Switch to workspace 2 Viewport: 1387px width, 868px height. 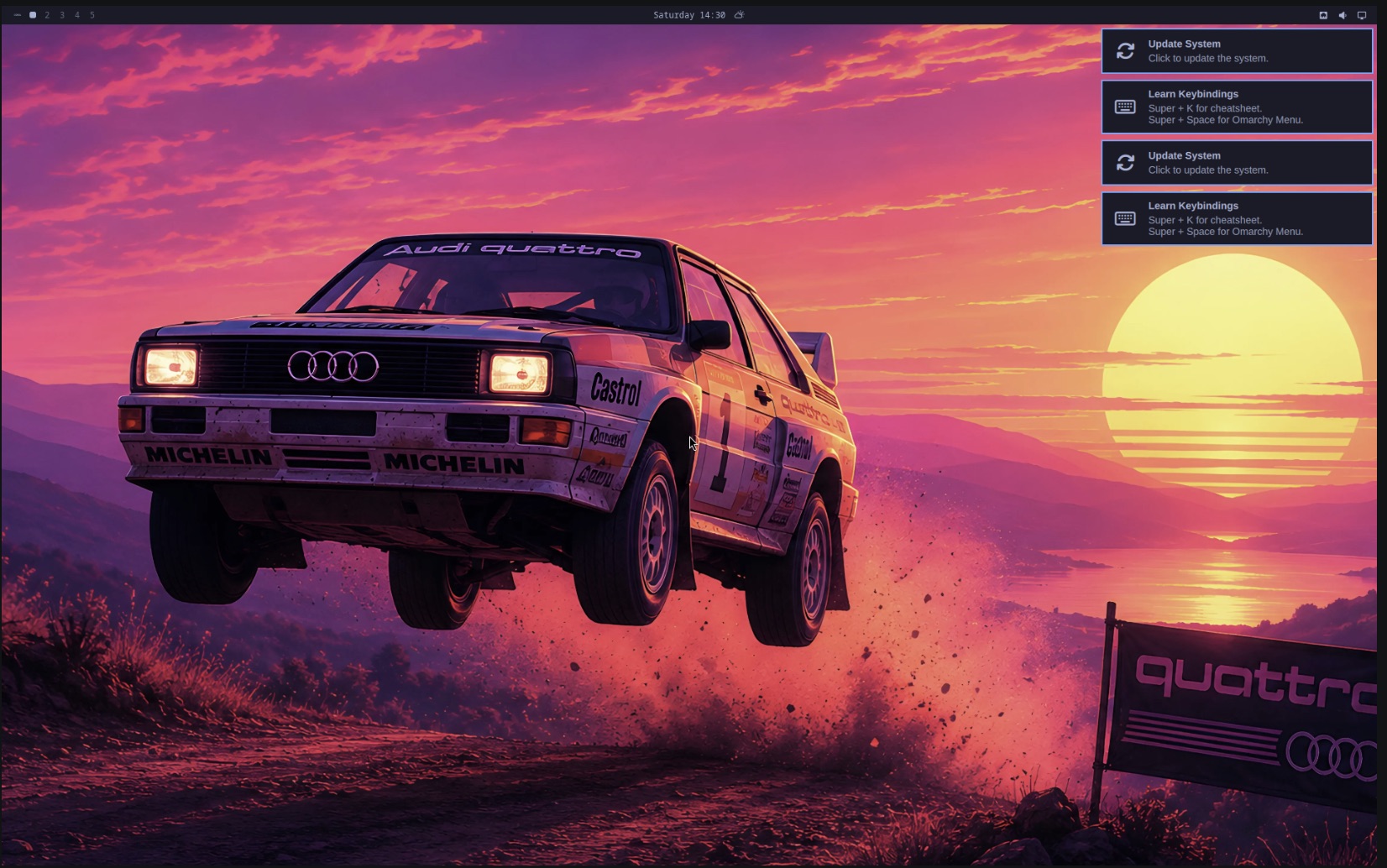point(47,15)
